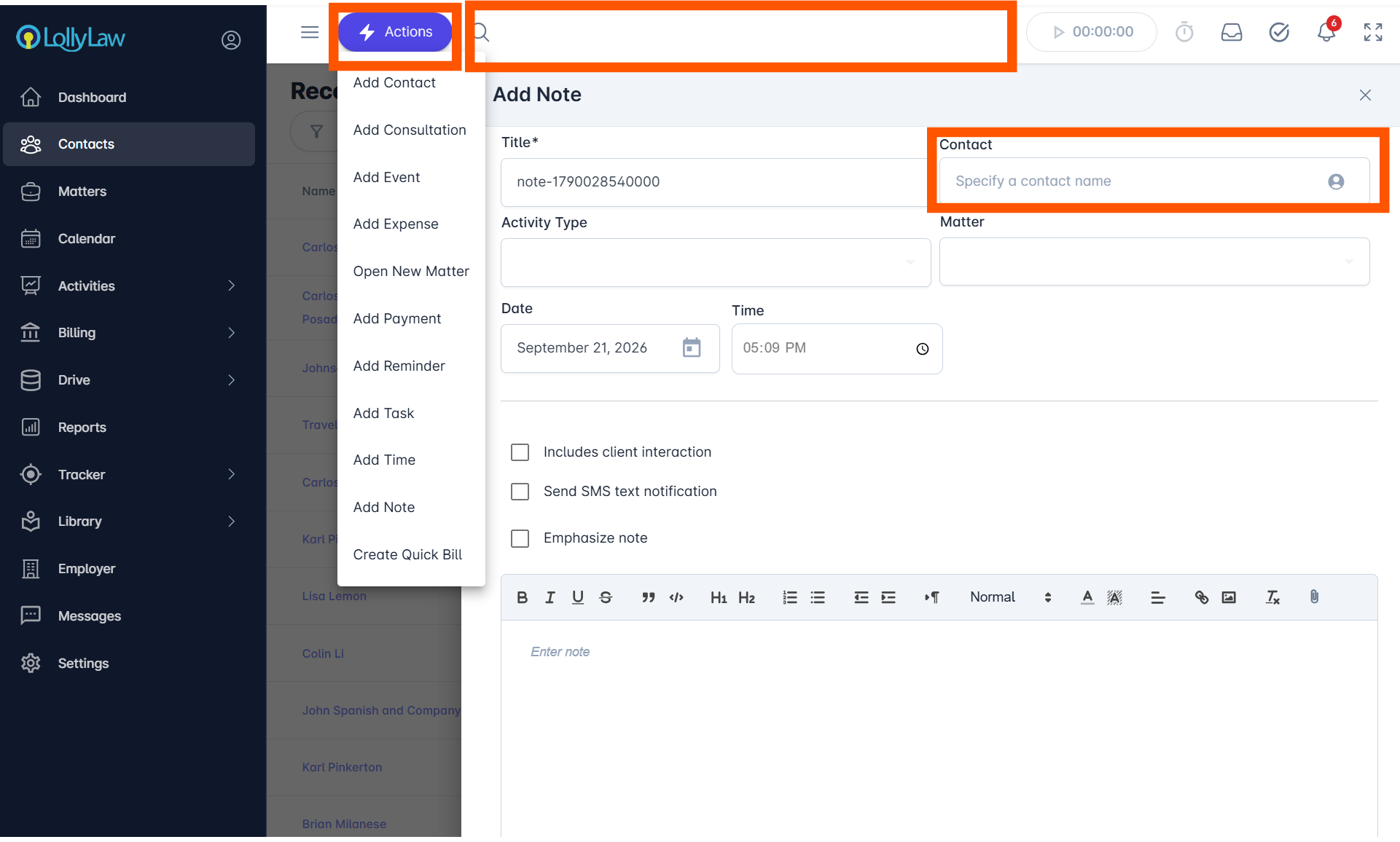Image resolution: width=1400 pixels, height=842 pixels.
Task: Apply strikethrough formatting in note editor
Action: tap(606, 597)
